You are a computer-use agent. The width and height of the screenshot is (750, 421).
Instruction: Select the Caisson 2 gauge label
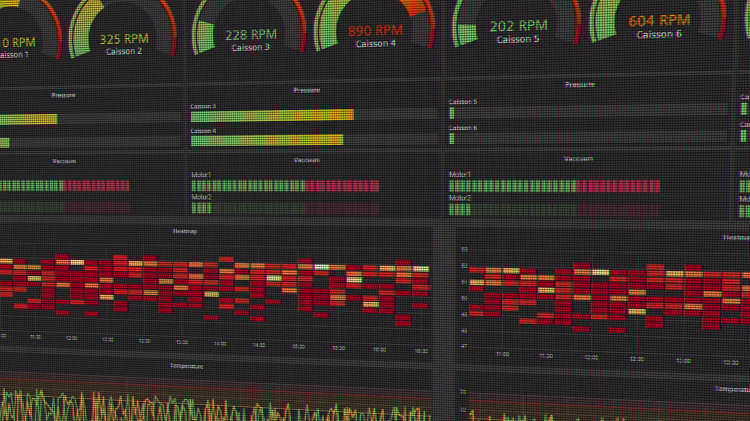pos(124,51)
